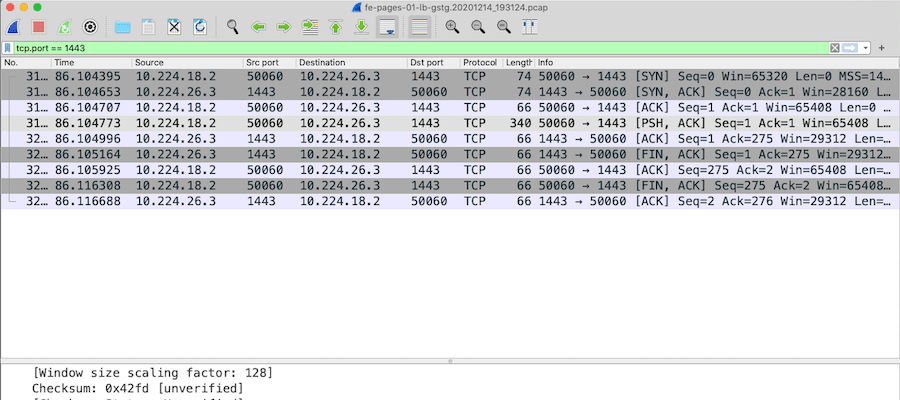Screen dimensions: 900x400
Task: Close this capture file icon
Action: [x=174, y=27]
